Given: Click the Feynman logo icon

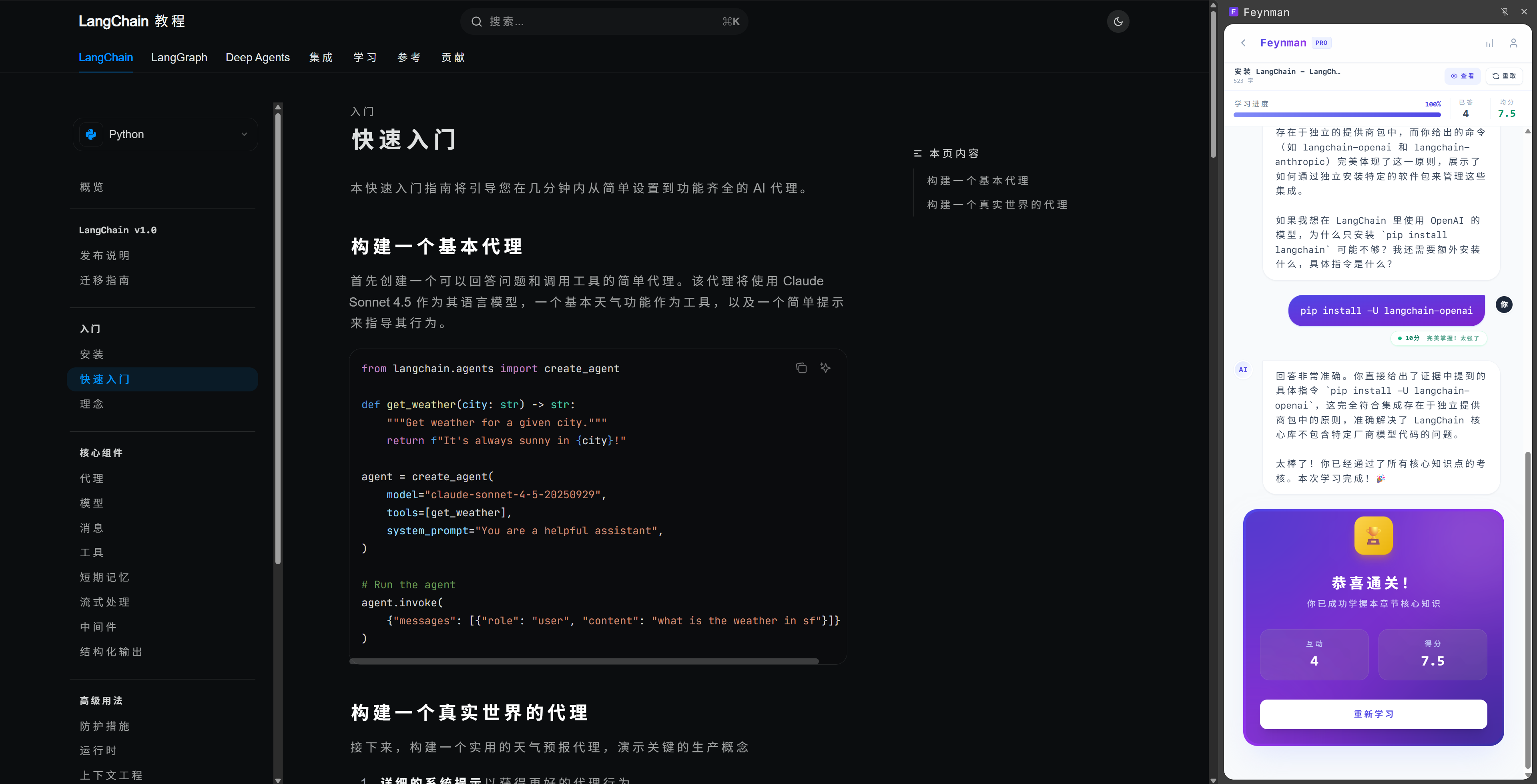Looking at the screenshot, I should coord(1233,11).
